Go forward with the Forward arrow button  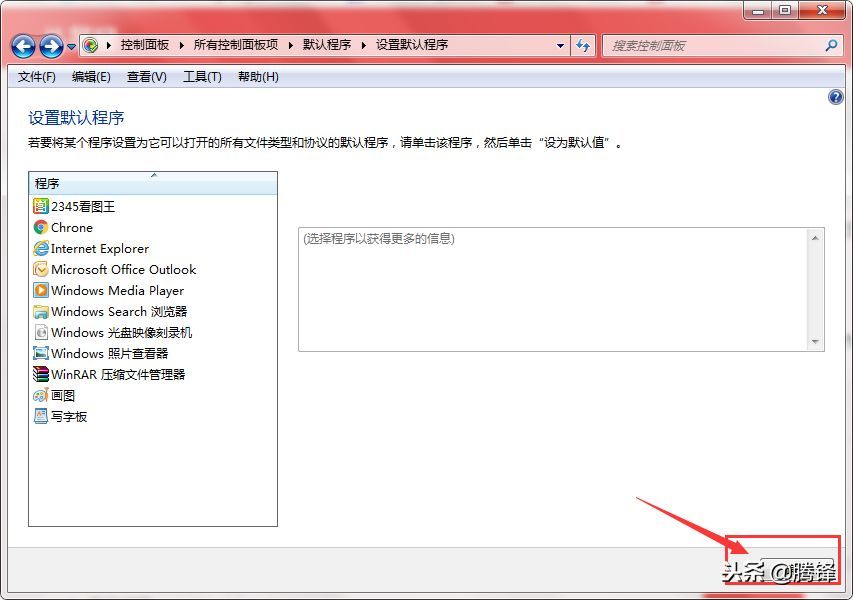pos(52,46)
